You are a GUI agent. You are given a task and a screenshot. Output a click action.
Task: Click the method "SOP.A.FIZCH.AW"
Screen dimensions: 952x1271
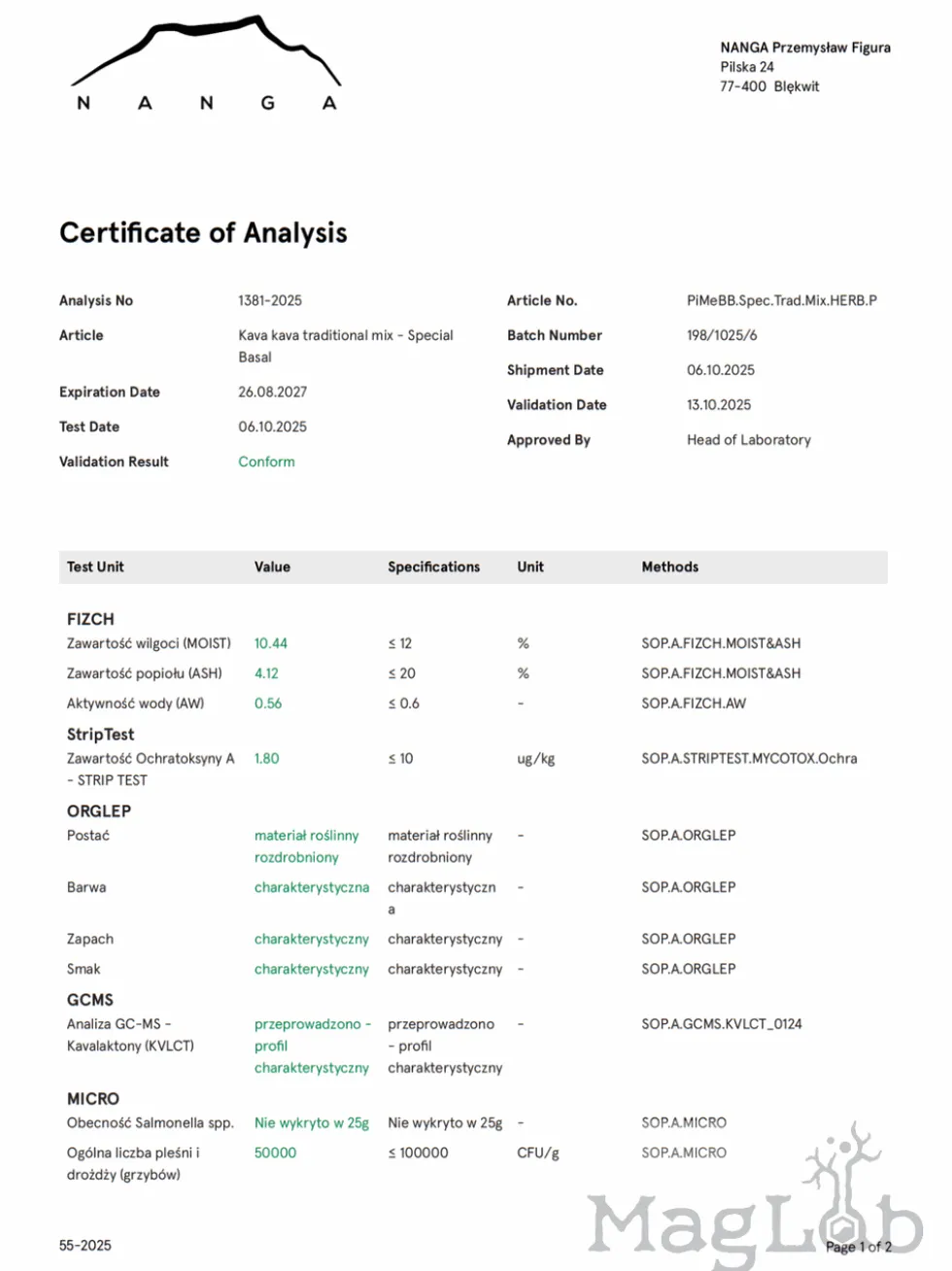694,704
